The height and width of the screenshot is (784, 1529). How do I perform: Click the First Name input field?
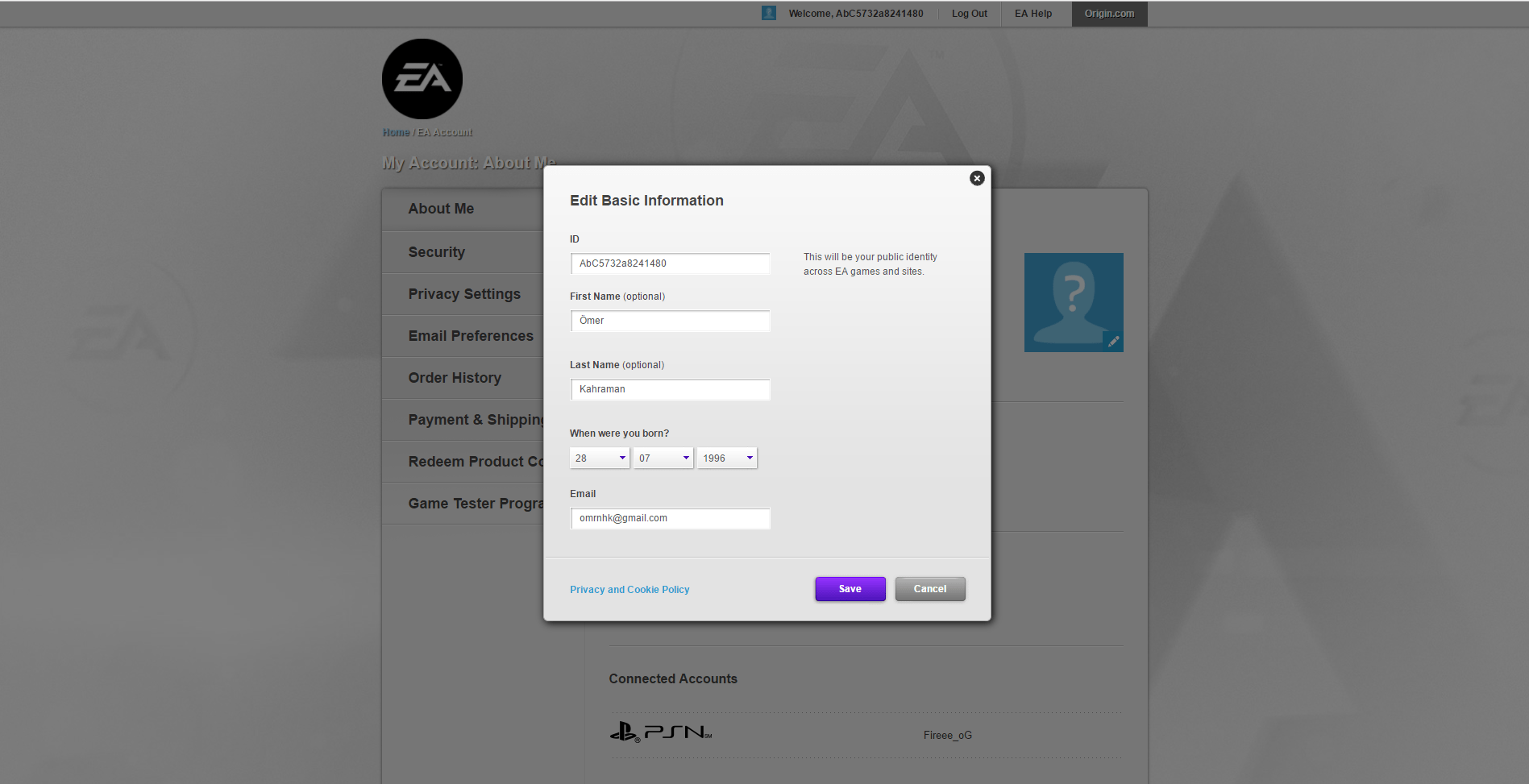(670, 321)
